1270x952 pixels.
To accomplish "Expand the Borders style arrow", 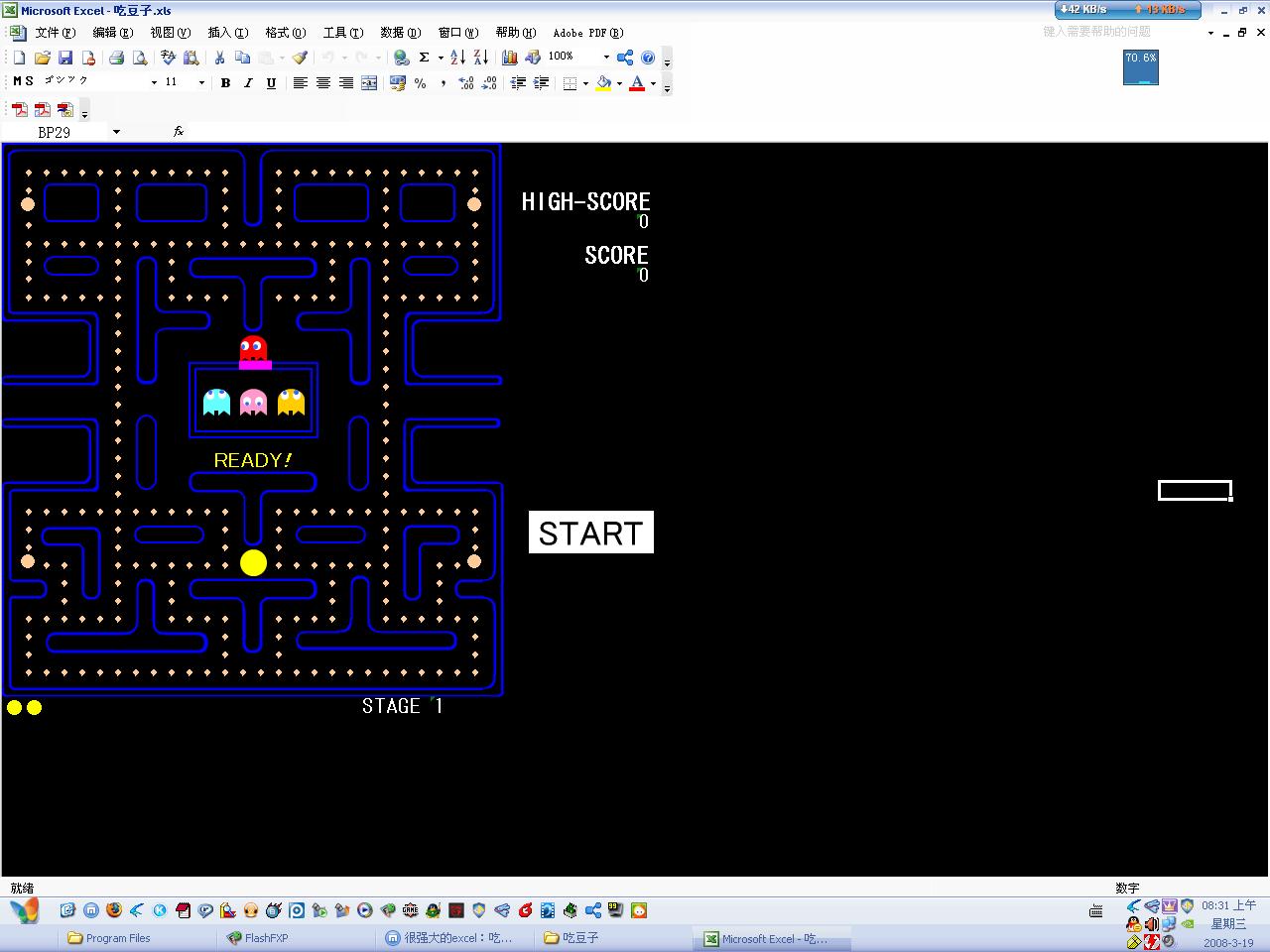I will [585, 83].
